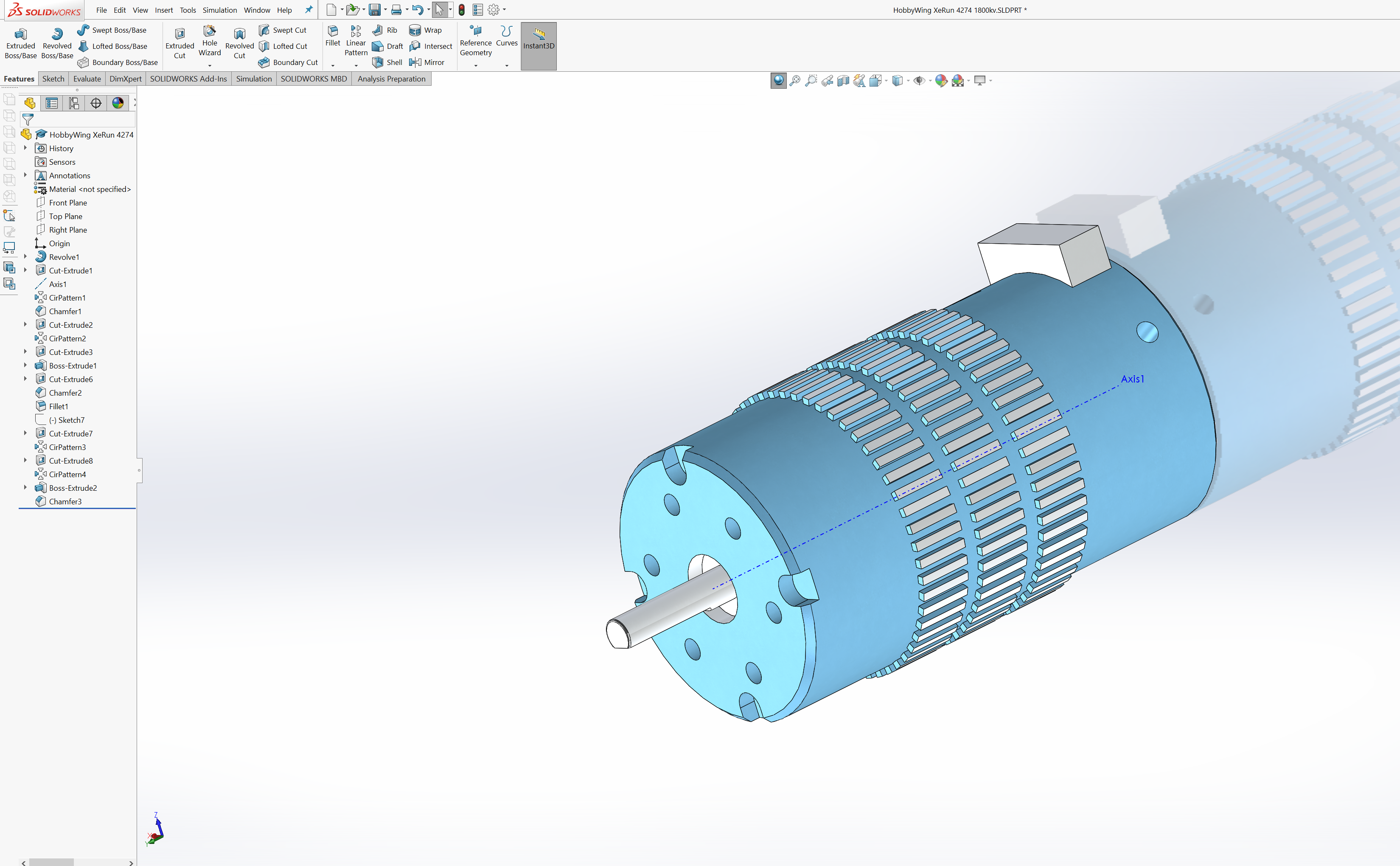Activate the Wrap feature

click(426, 30)
